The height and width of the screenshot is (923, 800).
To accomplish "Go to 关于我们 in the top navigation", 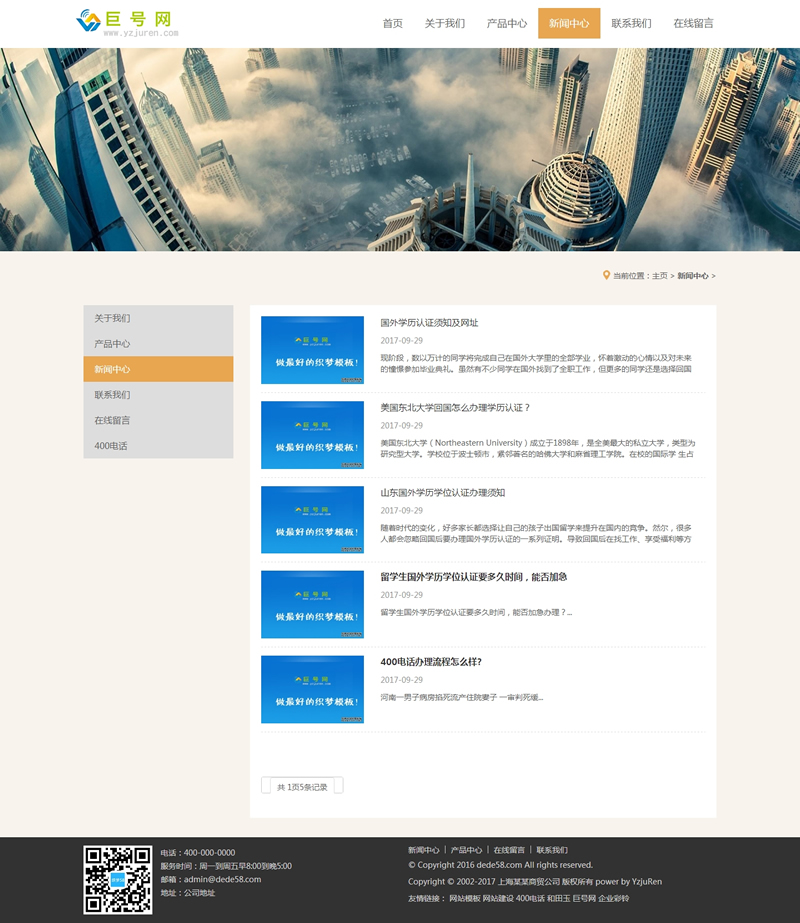I will (x=444, y=24).
